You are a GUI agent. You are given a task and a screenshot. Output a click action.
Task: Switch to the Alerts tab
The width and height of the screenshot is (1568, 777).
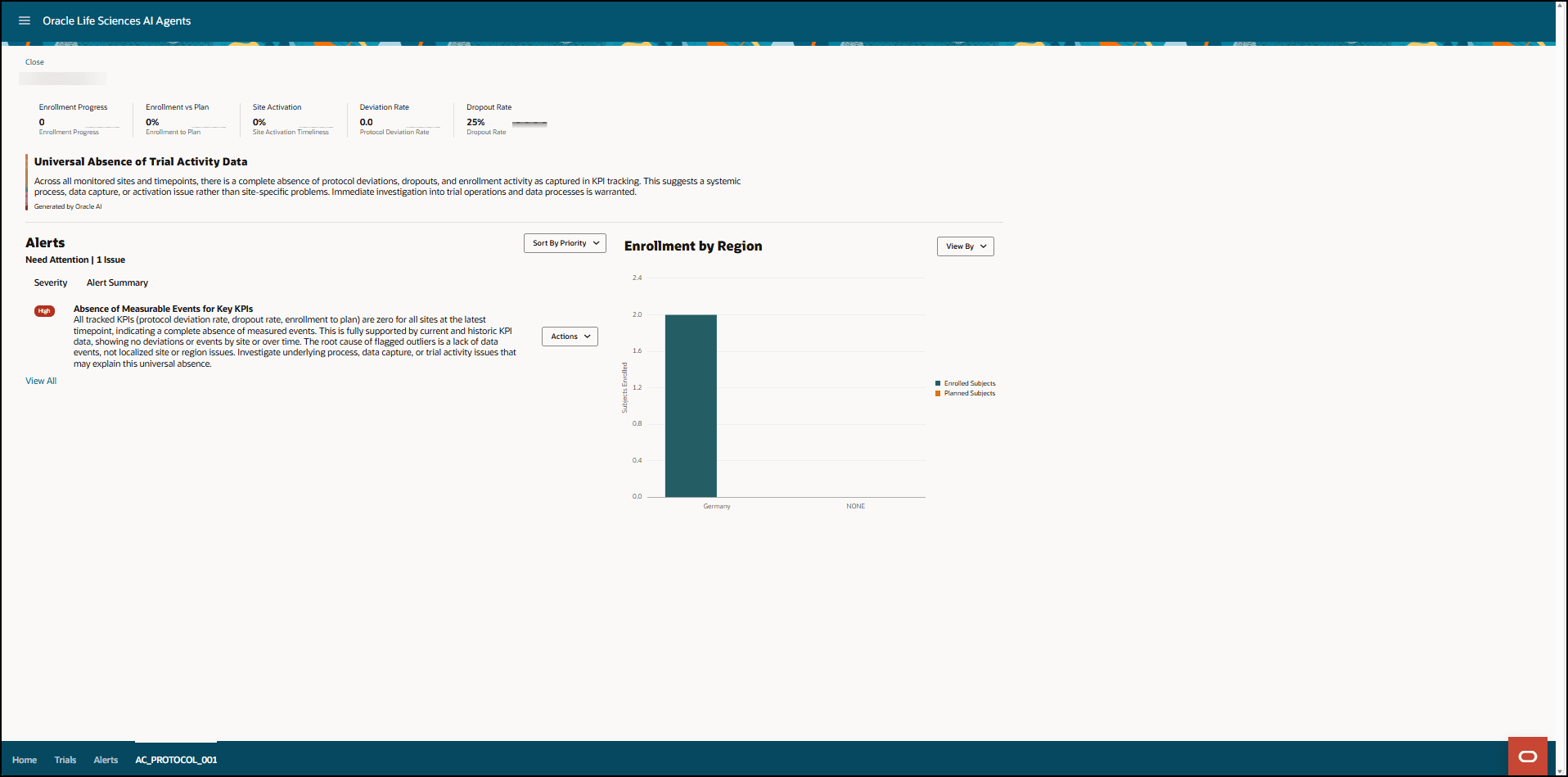pyautogui.click(x=106, y=760)
